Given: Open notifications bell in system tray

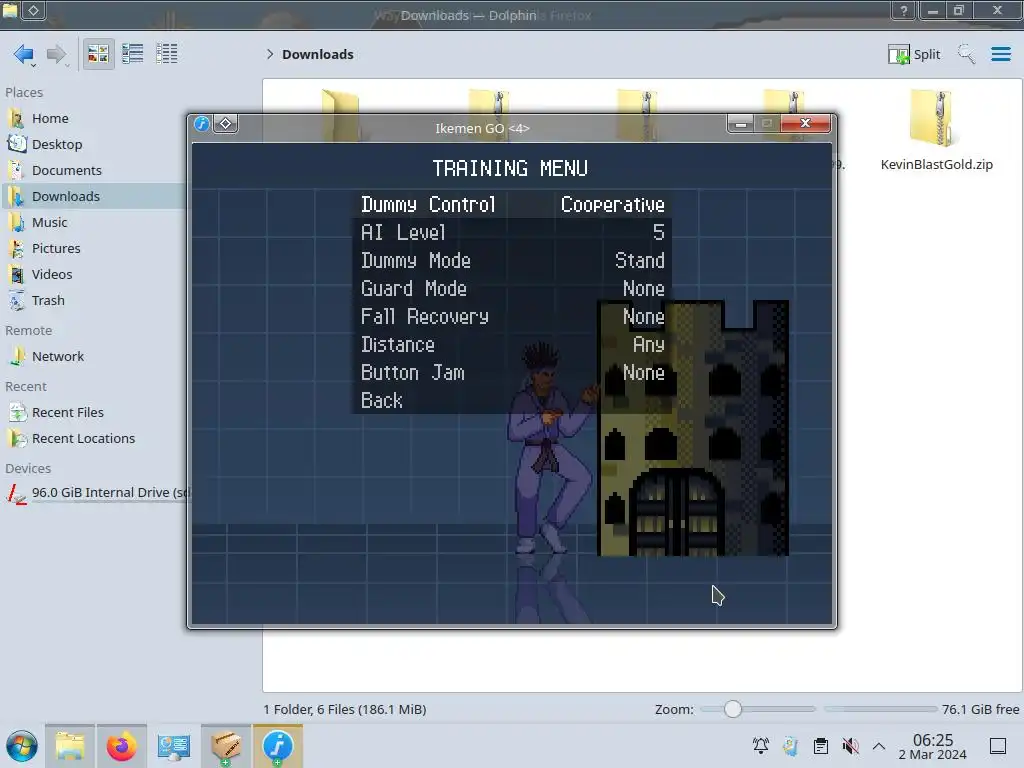Looking at the screenshot, I should click(x=760, y=746).
